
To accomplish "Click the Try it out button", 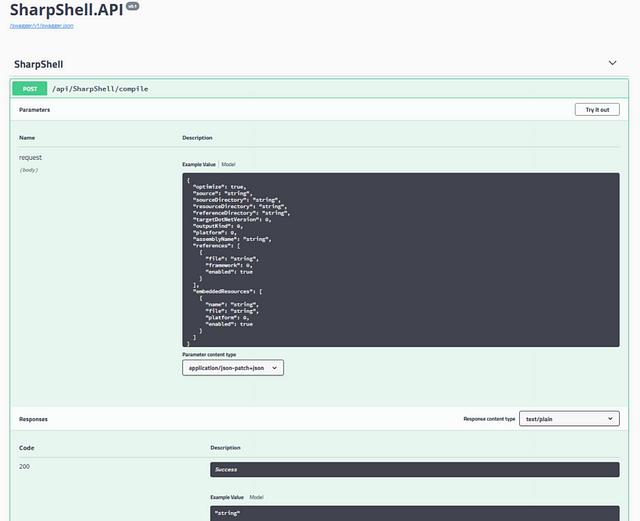I will (597, 109).
